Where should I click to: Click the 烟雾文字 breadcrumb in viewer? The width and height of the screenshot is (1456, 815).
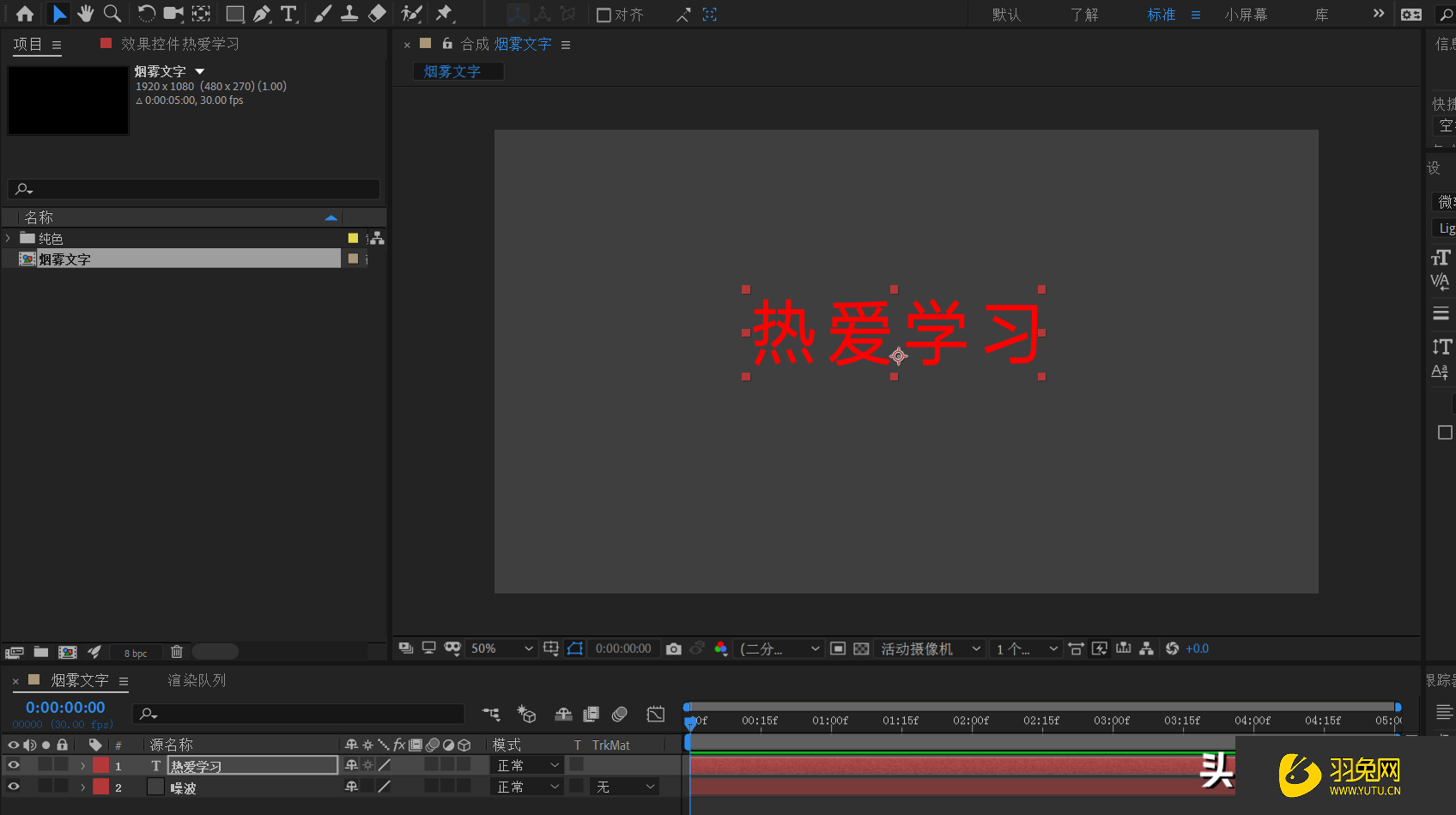[452, 71]
